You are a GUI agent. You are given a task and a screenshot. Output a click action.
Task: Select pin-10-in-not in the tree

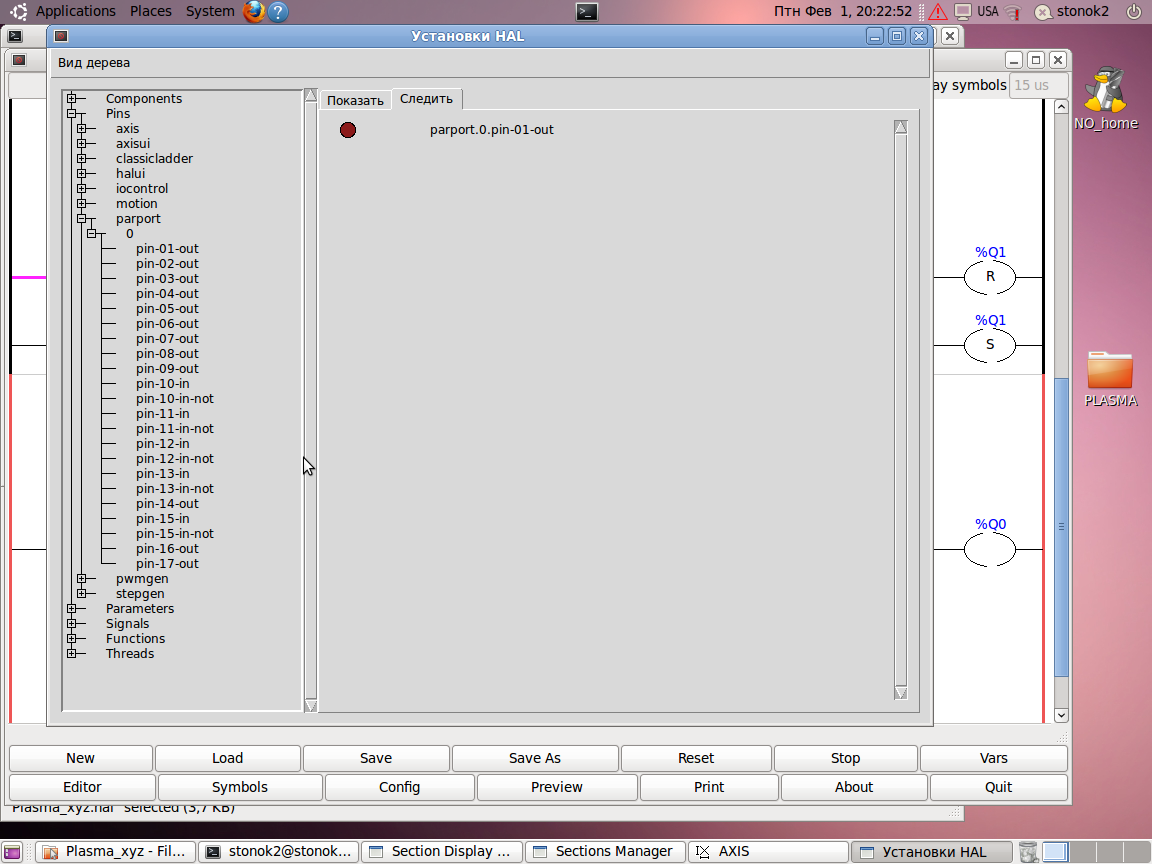coord(175,399)
